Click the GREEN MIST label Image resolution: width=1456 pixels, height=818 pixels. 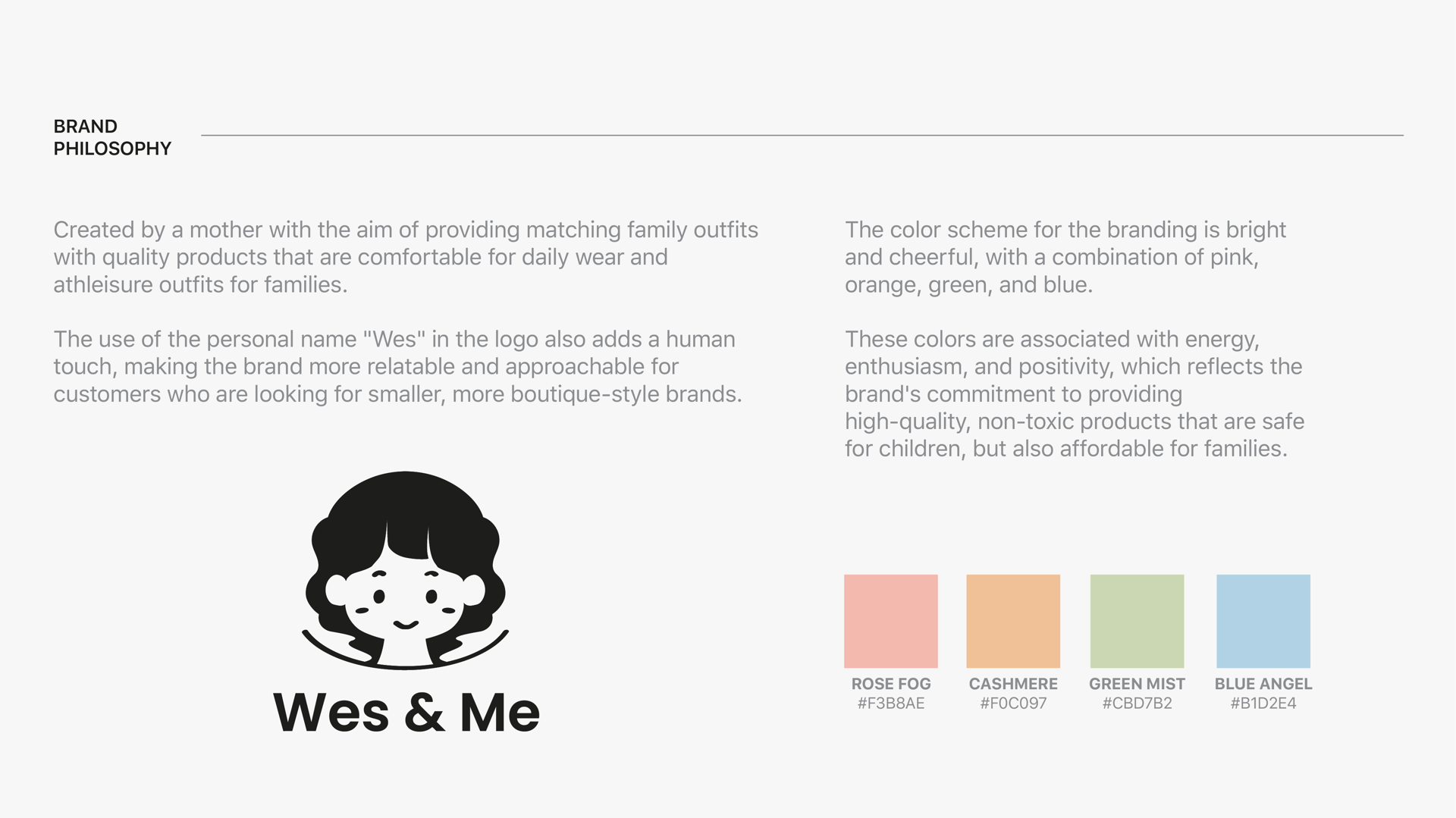1137,684
